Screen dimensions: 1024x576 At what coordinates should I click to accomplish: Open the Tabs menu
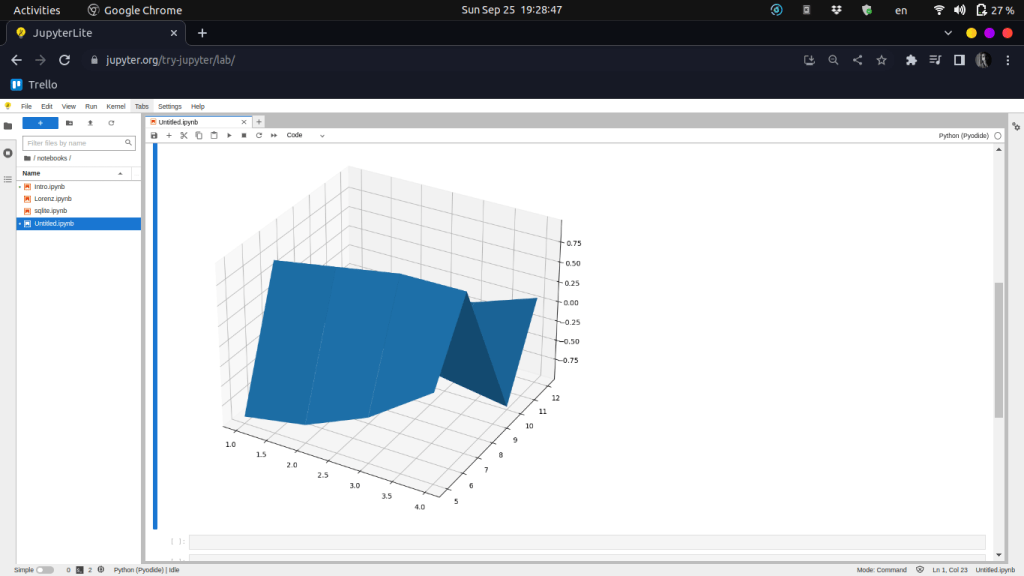142,106
